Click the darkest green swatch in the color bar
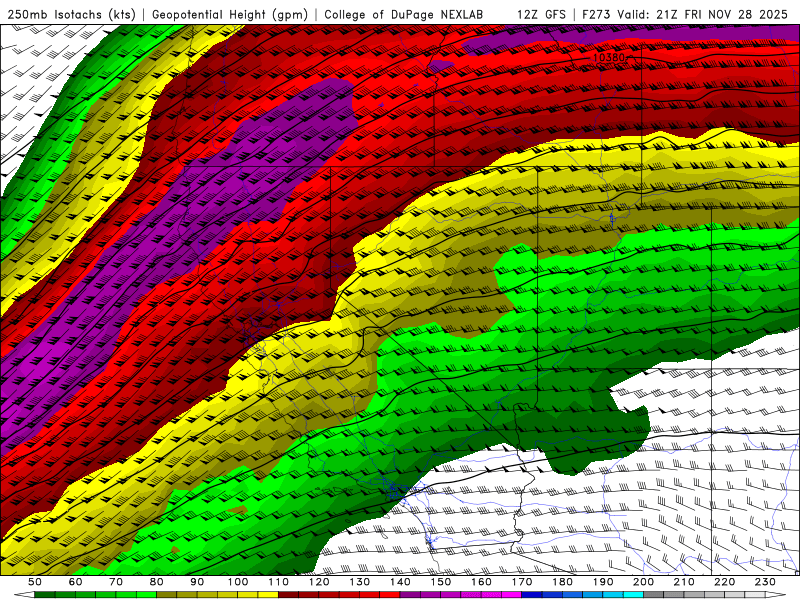The image size is (800, 600). point(45,595)
